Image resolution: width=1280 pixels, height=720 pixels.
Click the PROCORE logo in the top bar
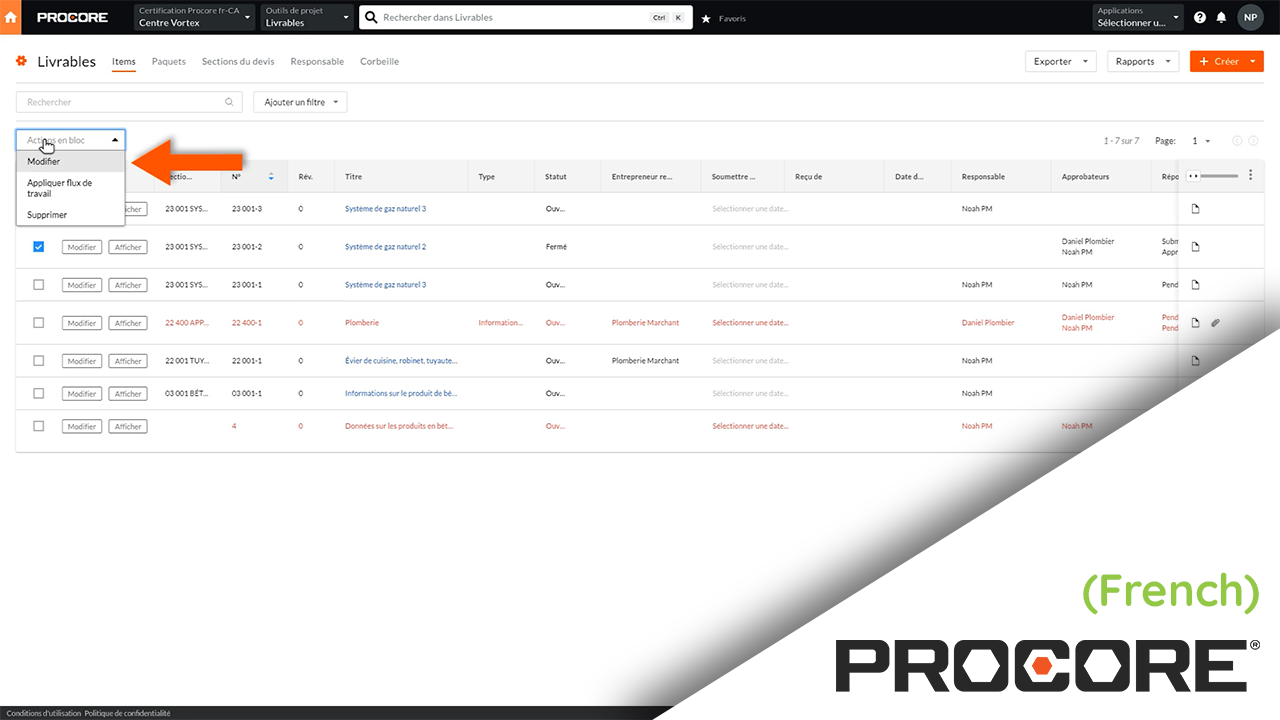[72, 18]
